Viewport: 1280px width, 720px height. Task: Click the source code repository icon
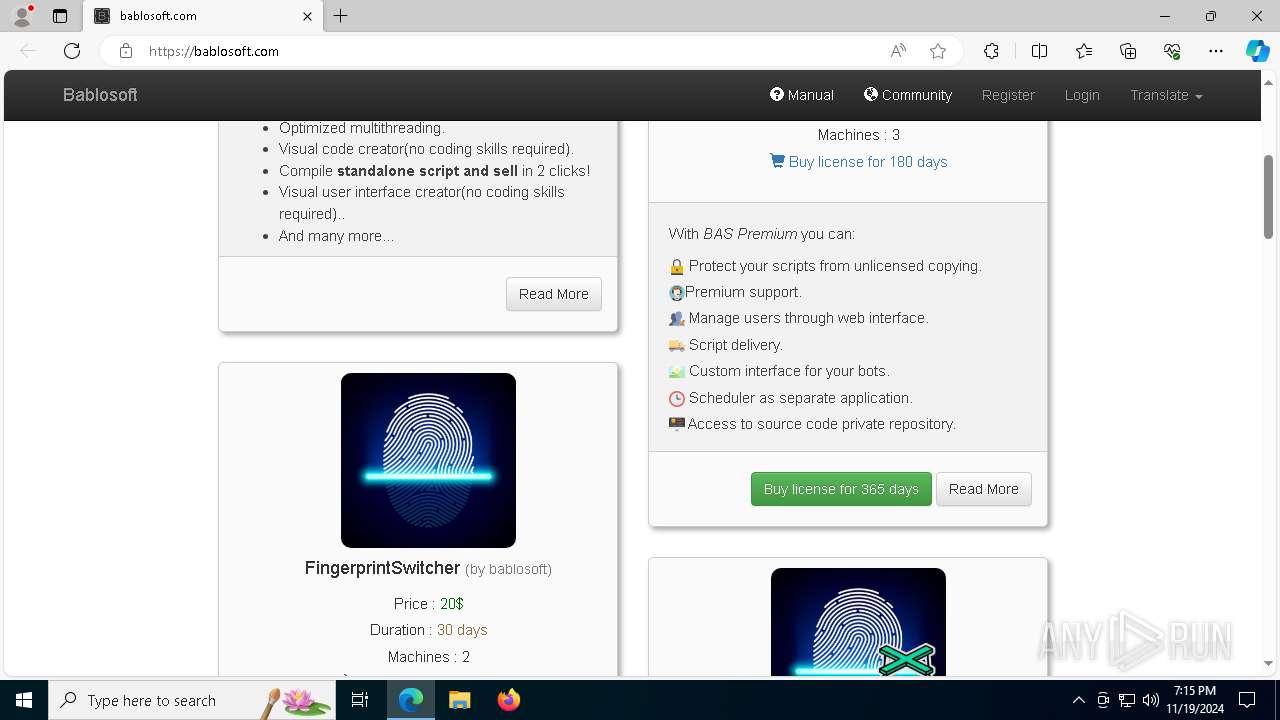pos(677,424)
